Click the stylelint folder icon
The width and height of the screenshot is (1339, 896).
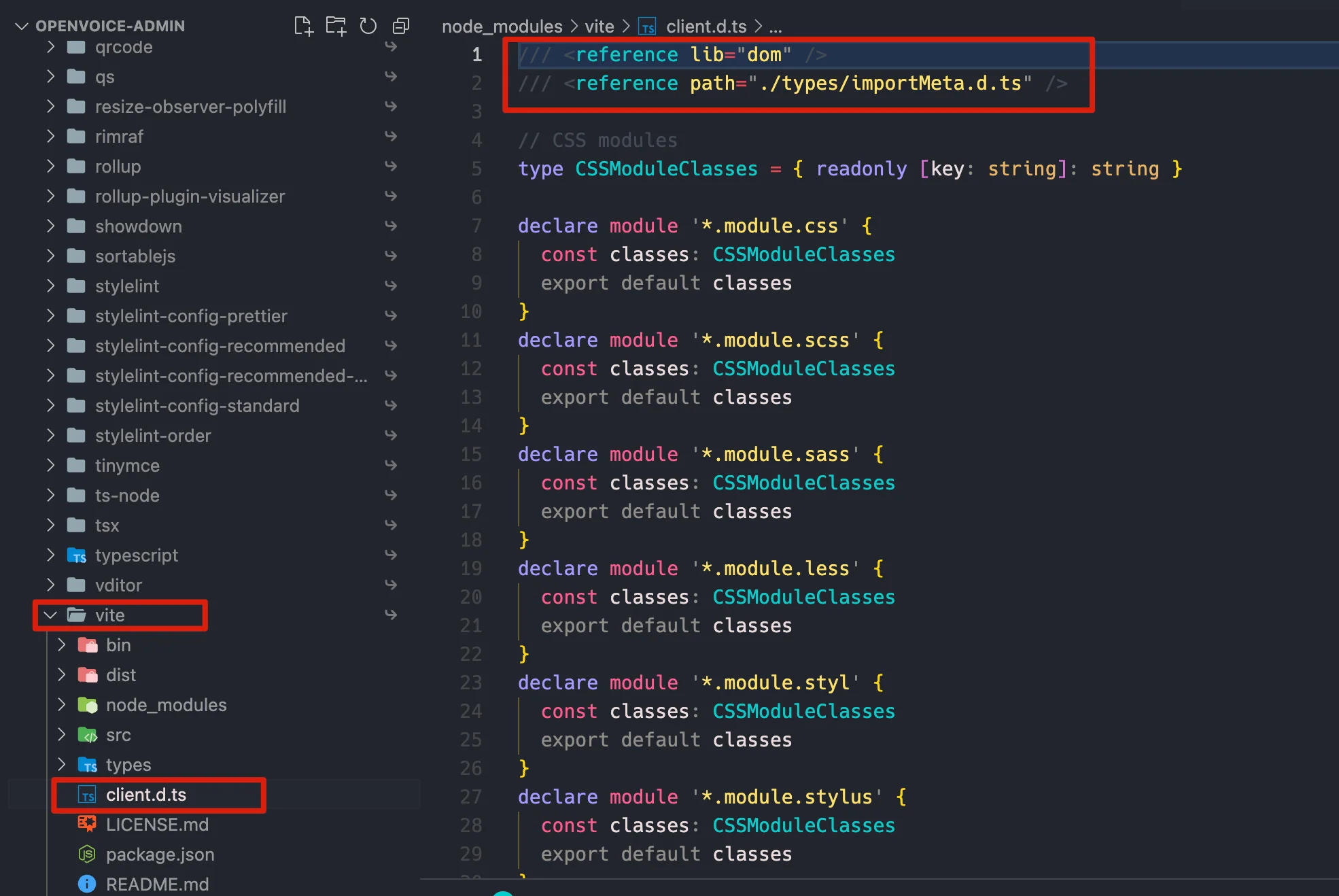coord(76,286)
